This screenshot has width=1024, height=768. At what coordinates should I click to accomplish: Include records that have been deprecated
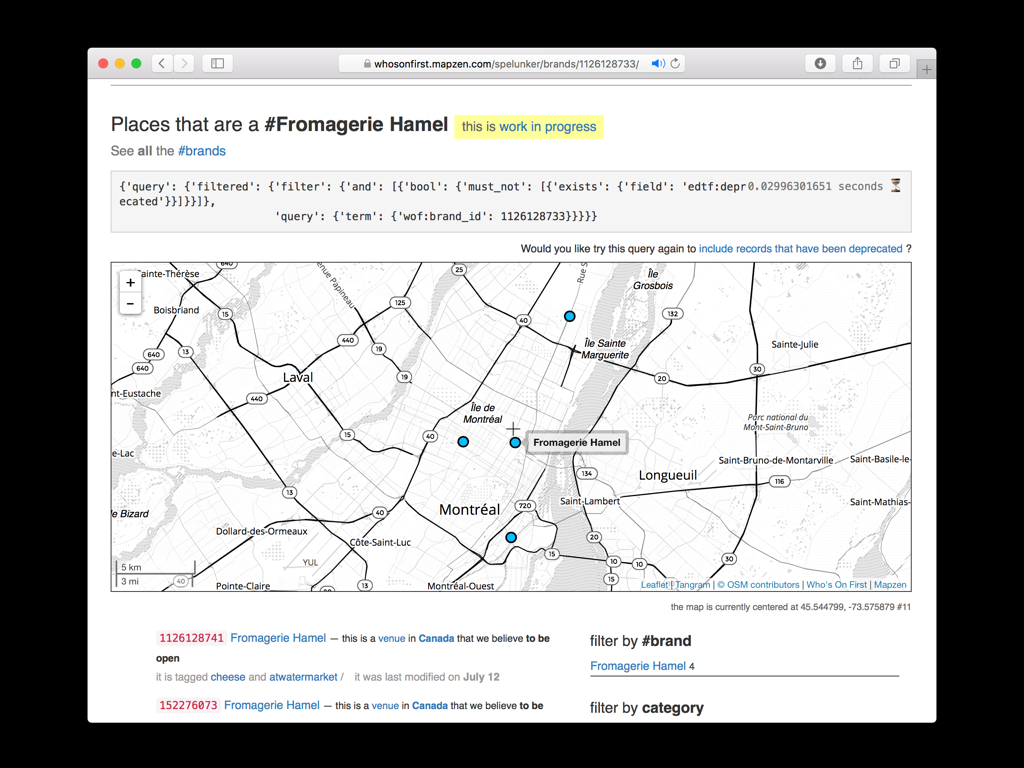(x=800, y=248)
